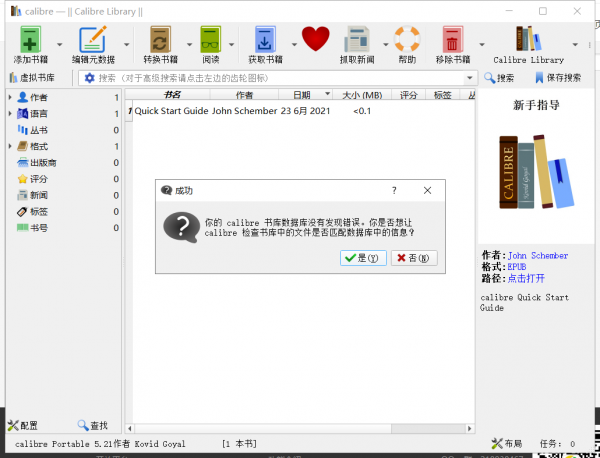Sort by the 书名 column header

pos(171,95)
